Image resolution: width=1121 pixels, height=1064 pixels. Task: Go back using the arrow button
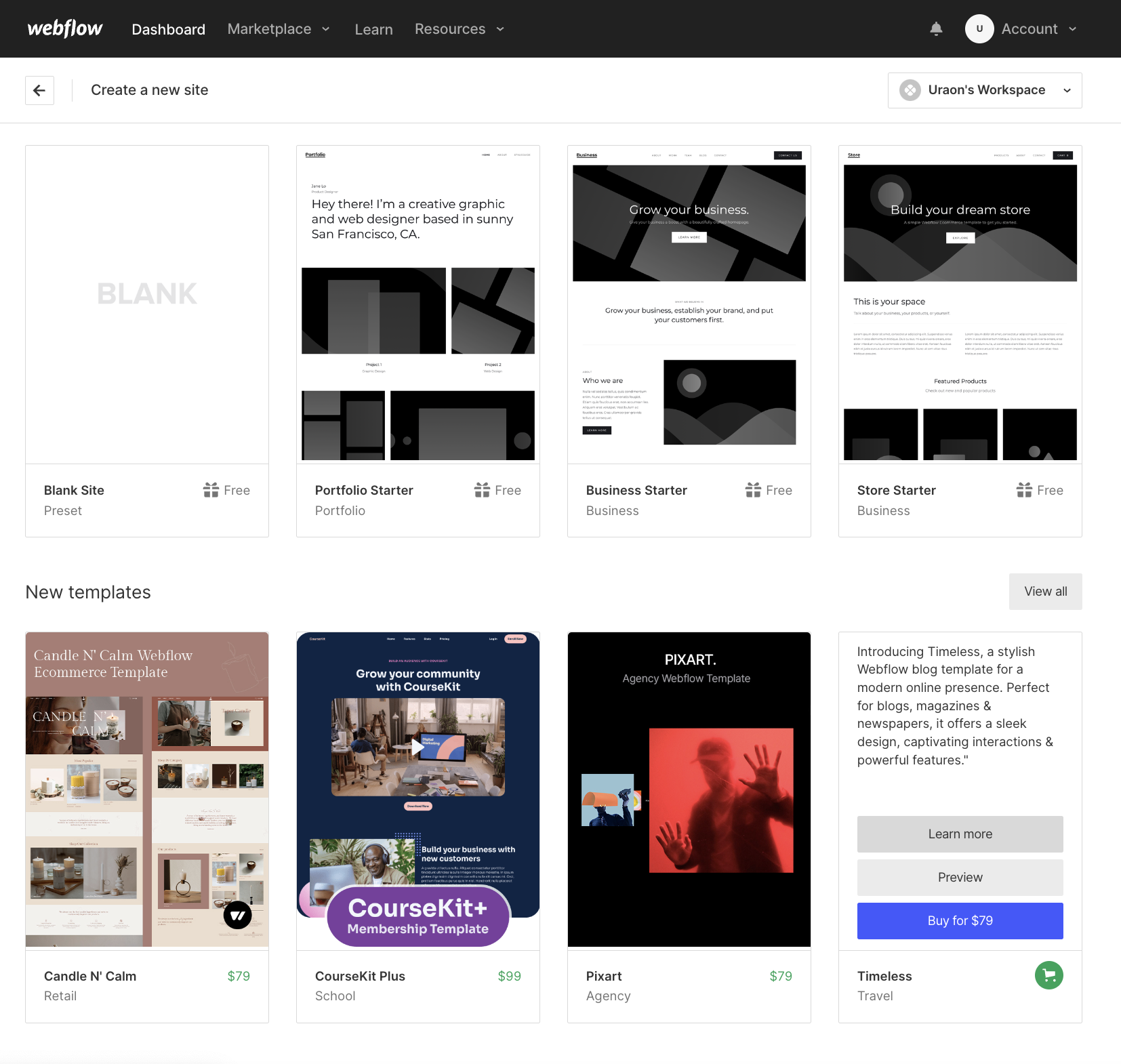pos(39,90)
